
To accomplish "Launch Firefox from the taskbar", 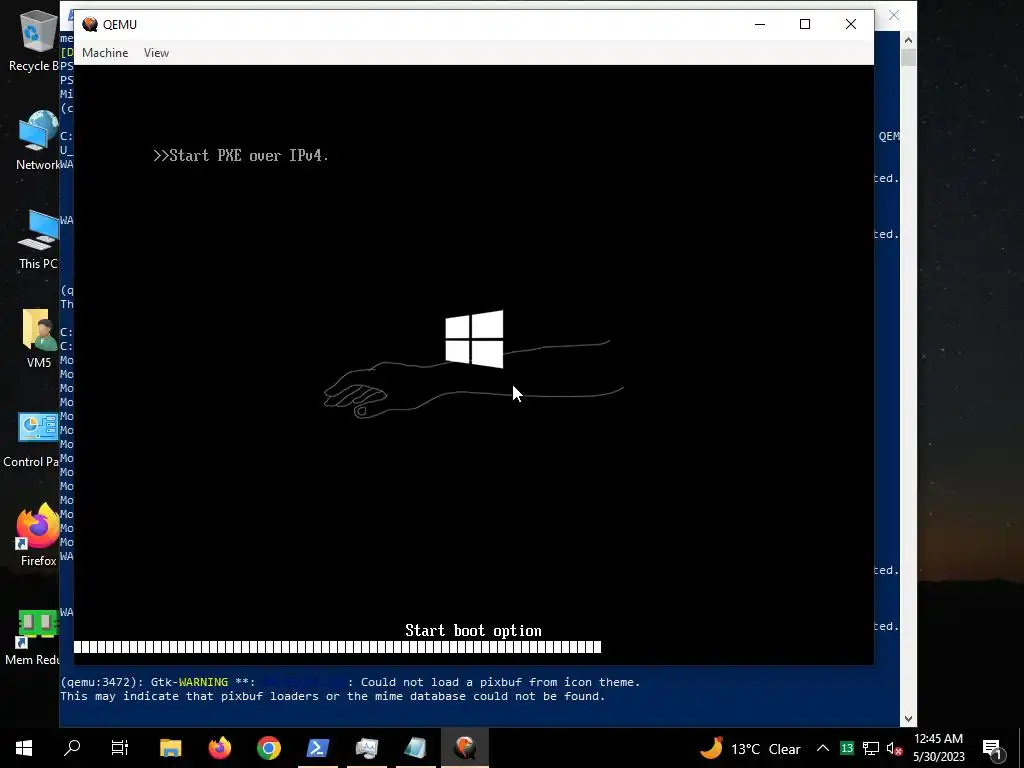I will coord(219,748).
